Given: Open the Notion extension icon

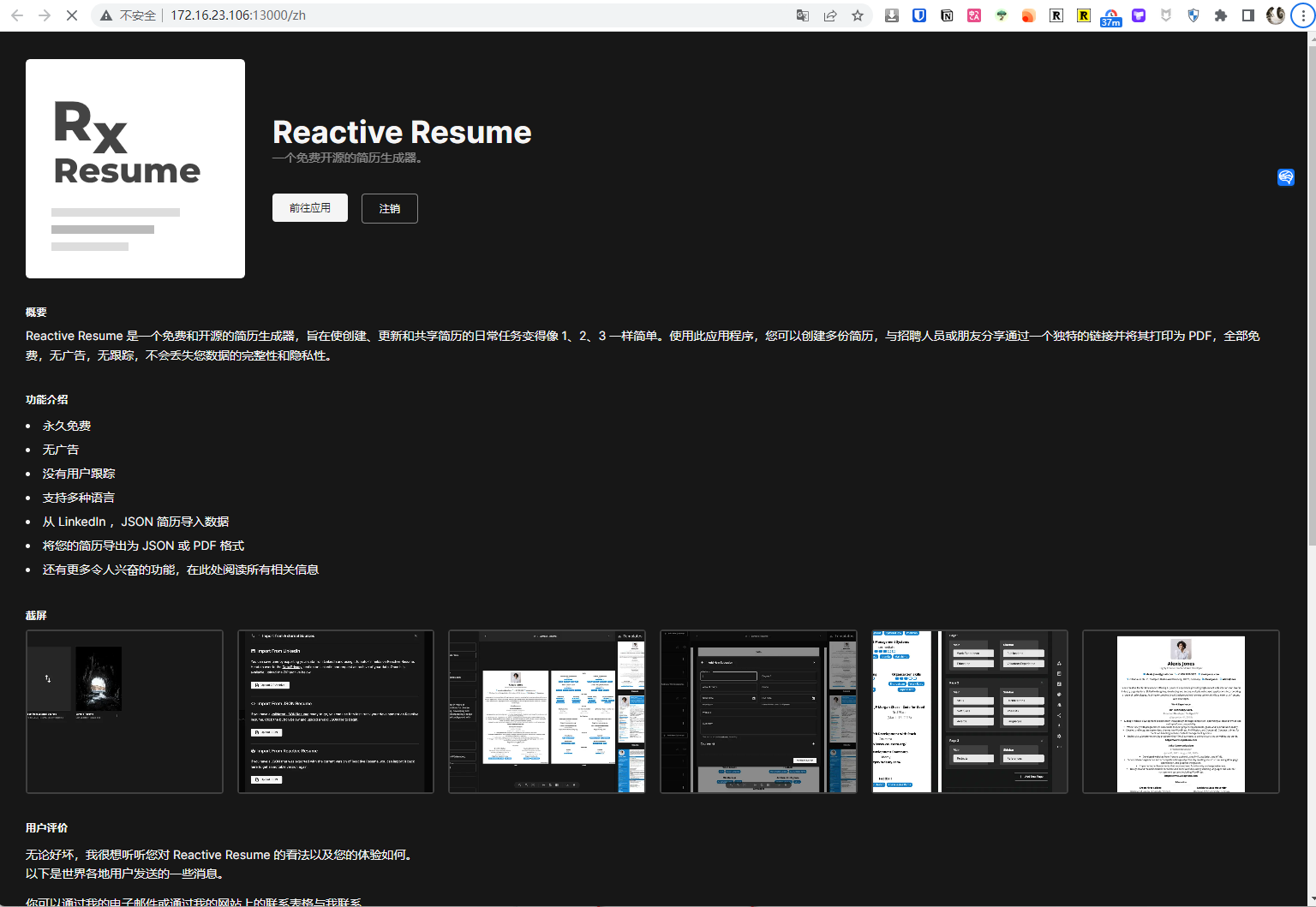Looking at the screenshot, I should pyautogui.click(x=947, y=15).
